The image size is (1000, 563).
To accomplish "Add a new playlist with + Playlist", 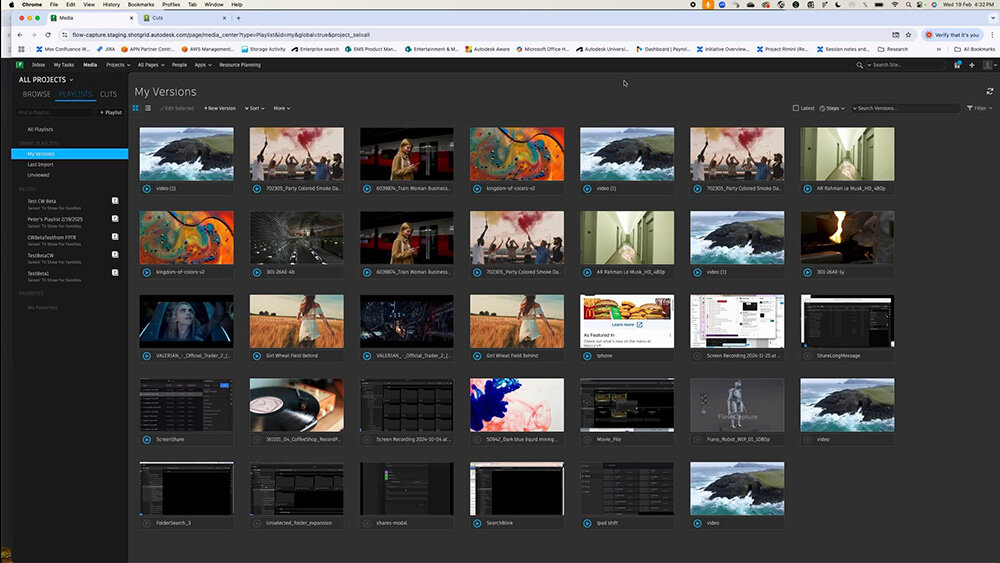I will [x=111, y=112].
